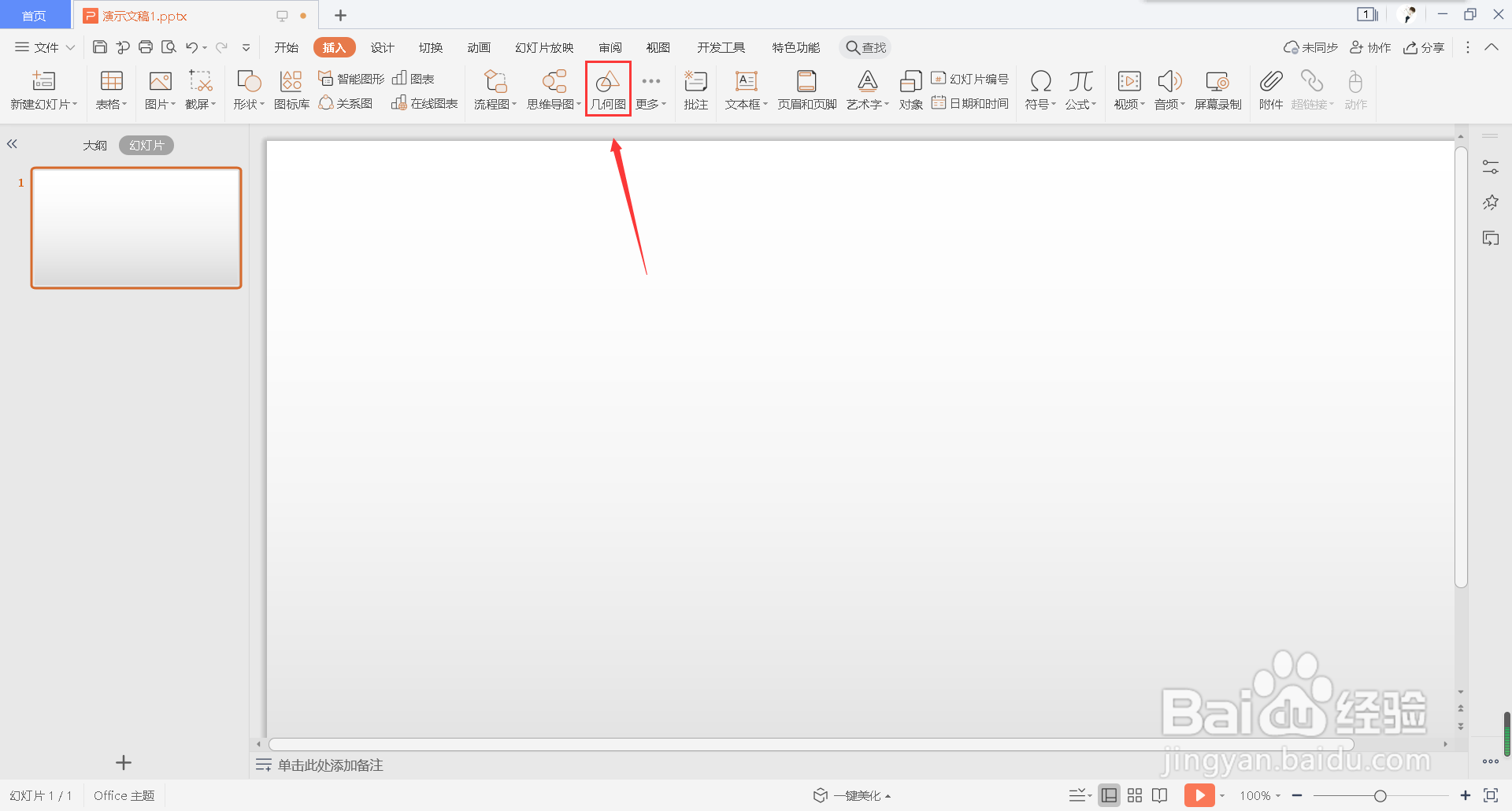Switch to the 大纲 outline view
The width and height of the screenshot is (1512, 811).
pos(95,145)
